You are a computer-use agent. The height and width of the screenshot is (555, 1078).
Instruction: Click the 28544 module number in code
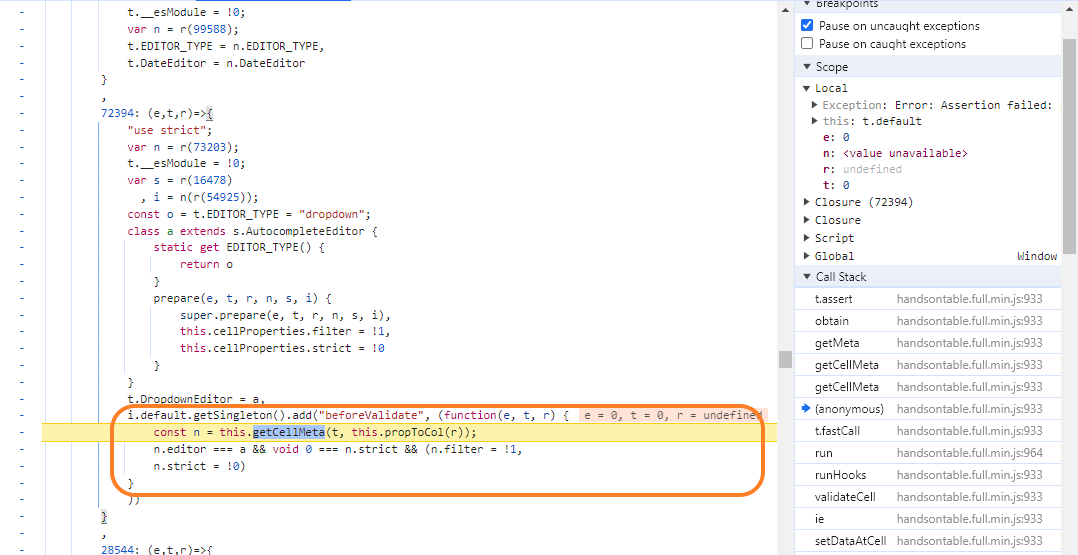coord(118,549)
